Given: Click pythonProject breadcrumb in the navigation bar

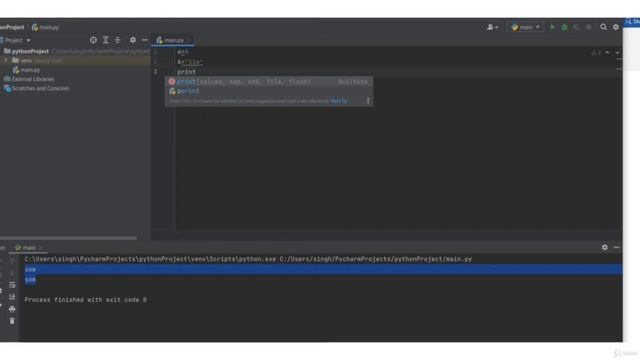Looking at the screenshot, I should [x=12, y=27].
